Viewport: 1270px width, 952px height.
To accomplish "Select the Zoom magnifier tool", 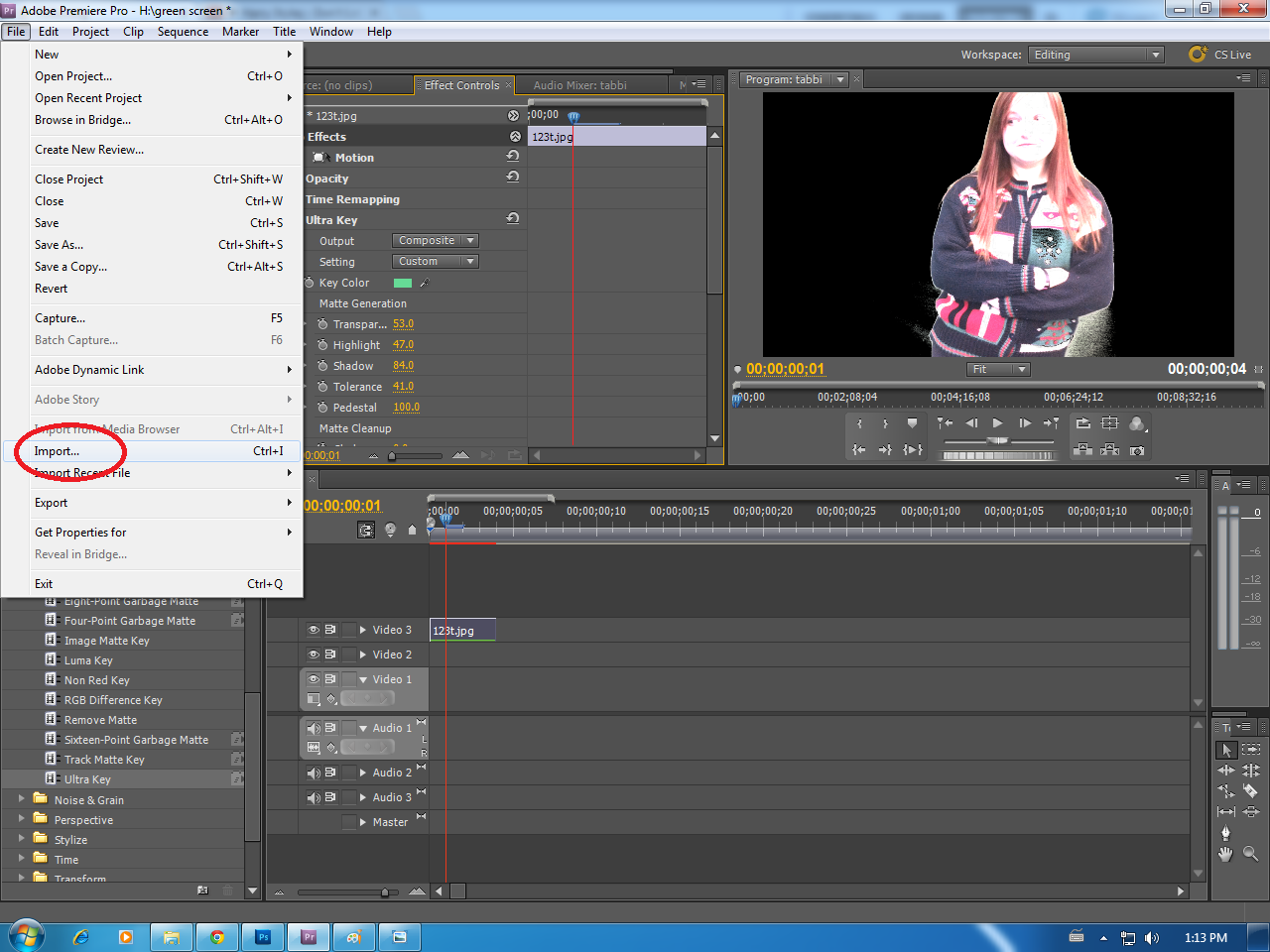I will click(1251, 854).
